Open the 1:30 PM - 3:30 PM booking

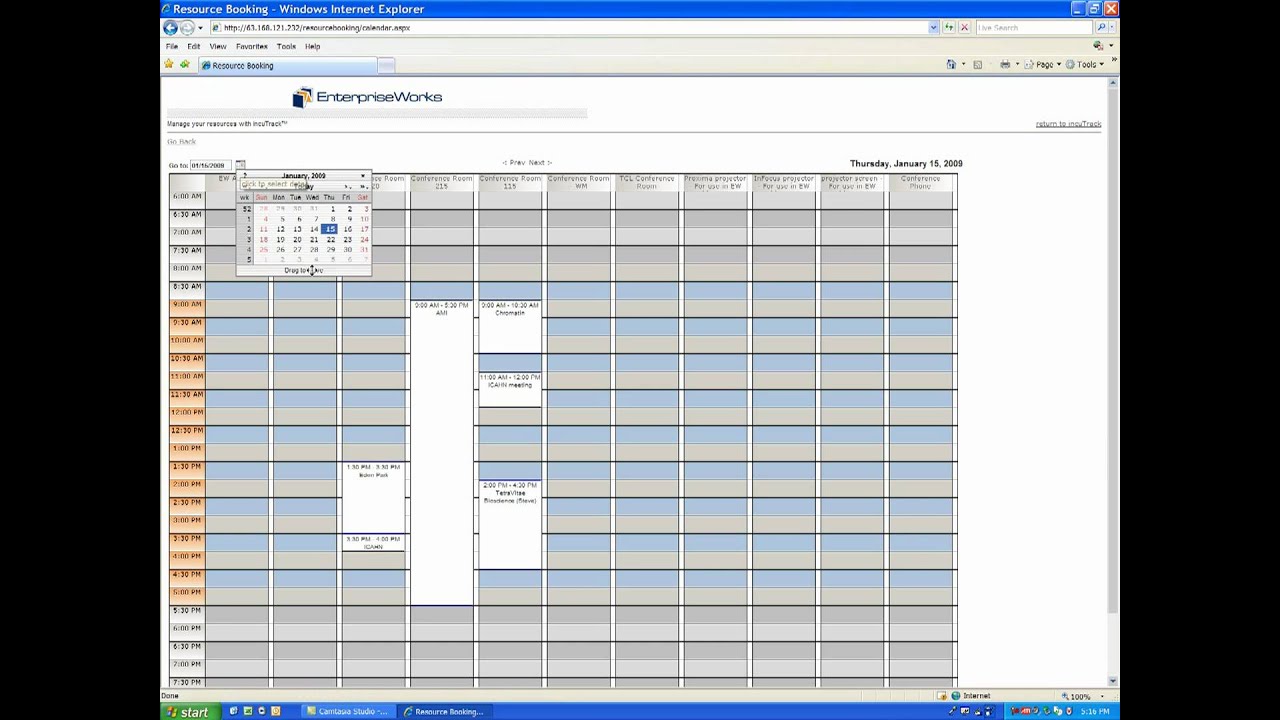(373, 497)
